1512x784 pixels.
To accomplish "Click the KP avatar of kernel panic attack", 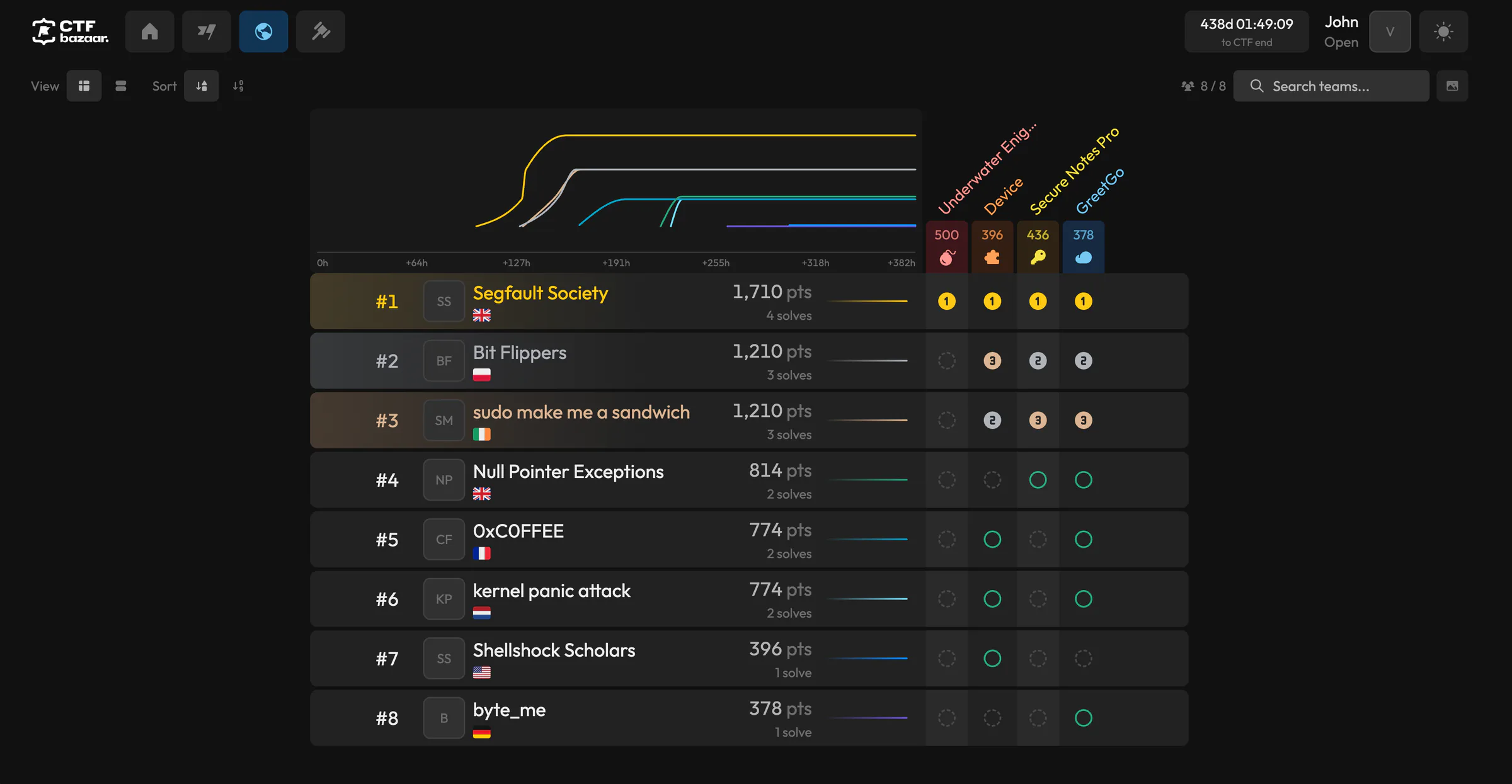I will [x=444, y=599].
